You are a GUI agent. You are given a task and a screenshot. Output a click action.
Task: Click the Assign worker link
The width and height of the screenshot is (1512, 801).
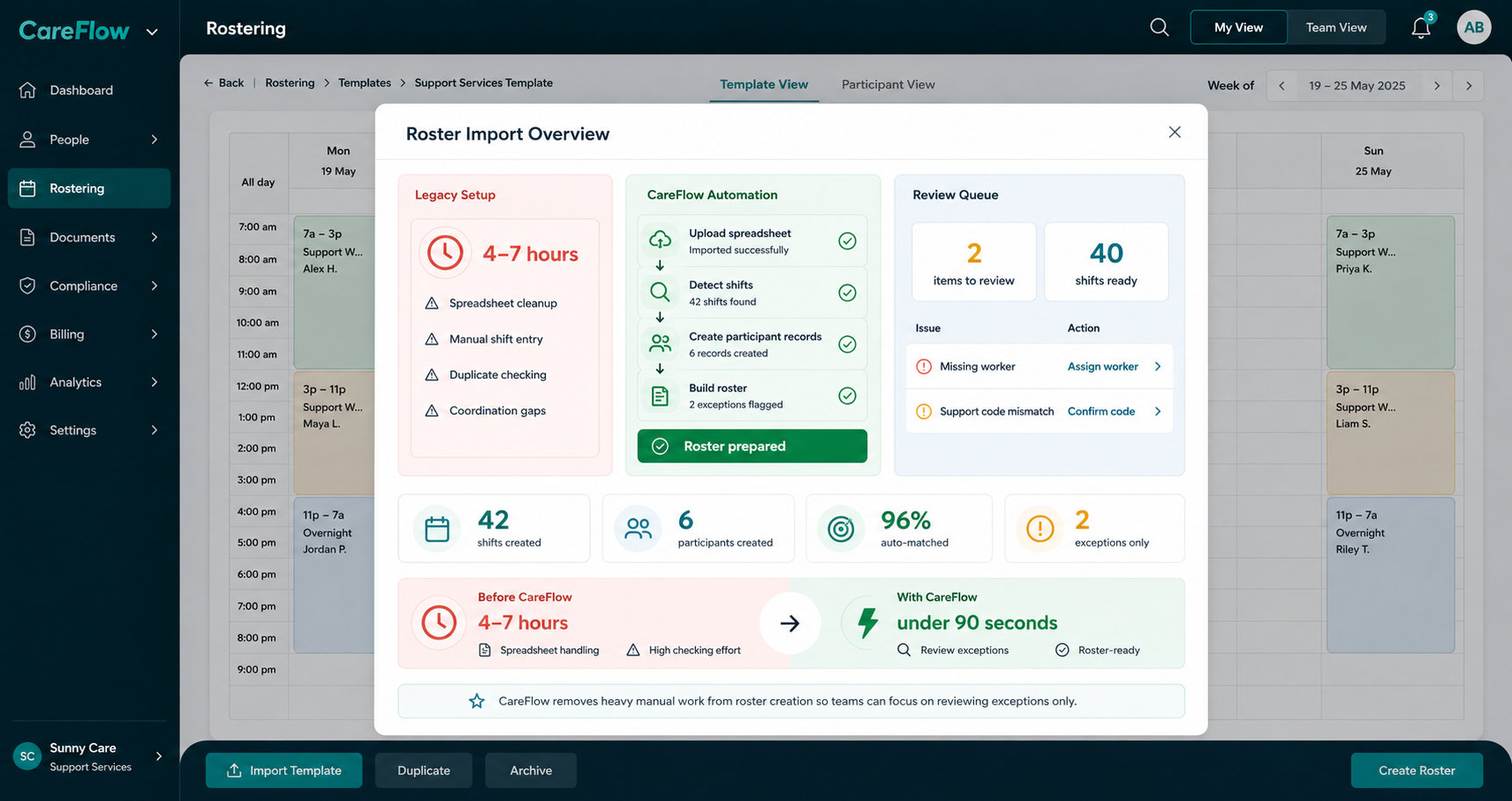click(1102, 367)
